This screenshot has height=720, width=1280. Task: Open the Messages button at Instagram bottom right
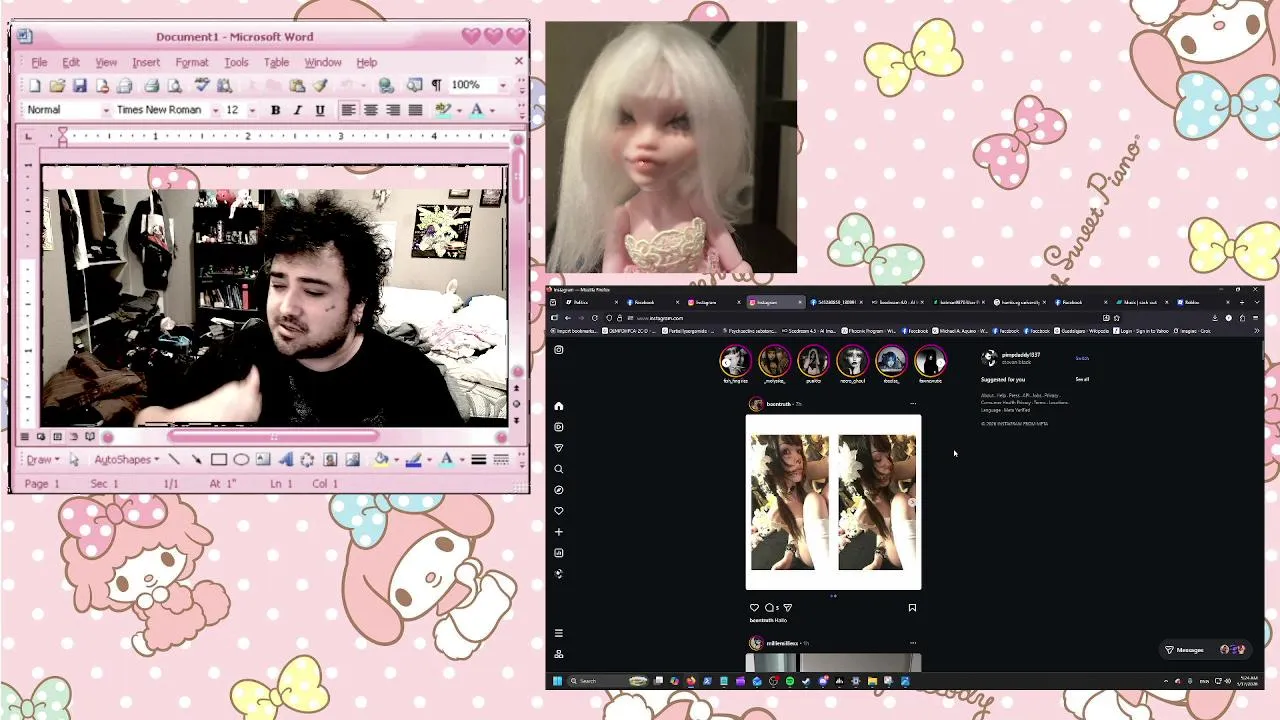1205,650
